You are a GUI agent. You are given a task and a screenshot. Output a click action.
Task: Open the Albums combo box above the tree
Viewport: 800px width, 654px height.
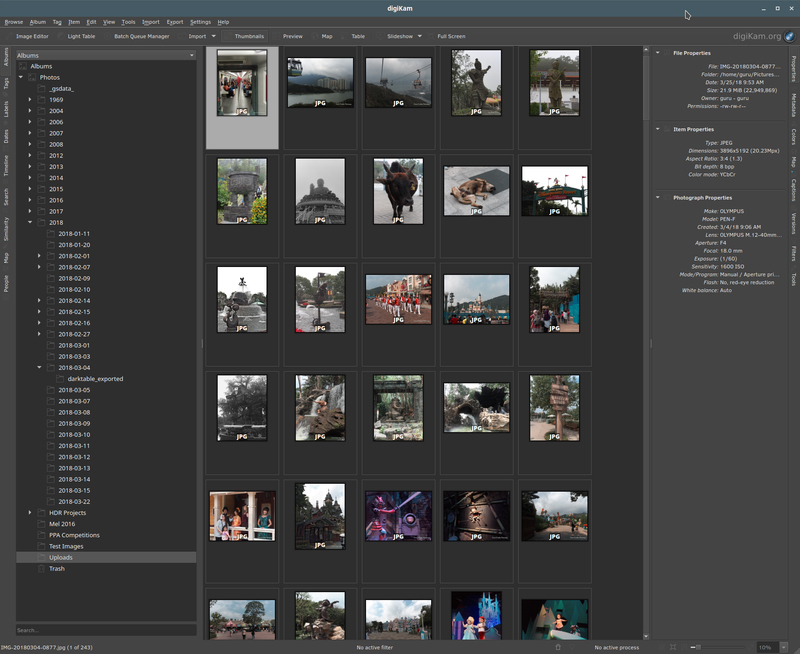coord(106,55)
